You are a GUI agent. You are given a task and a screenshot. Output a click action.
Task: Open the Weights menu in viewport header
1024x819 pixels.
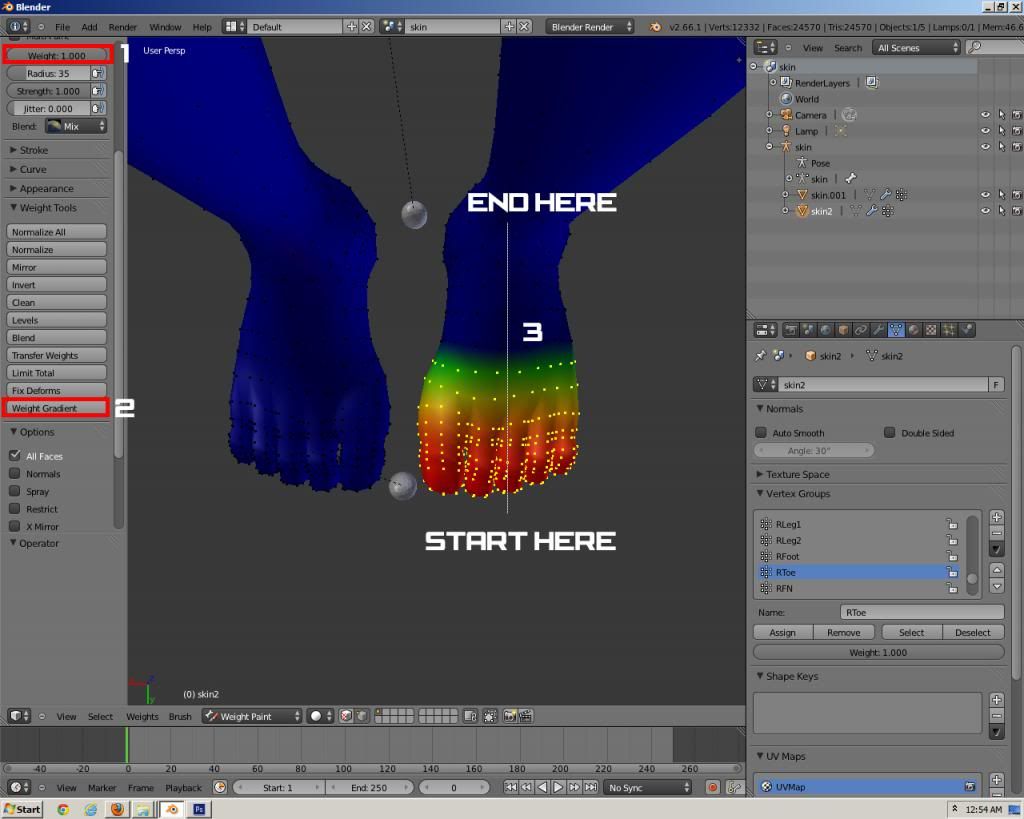point(142,716)
